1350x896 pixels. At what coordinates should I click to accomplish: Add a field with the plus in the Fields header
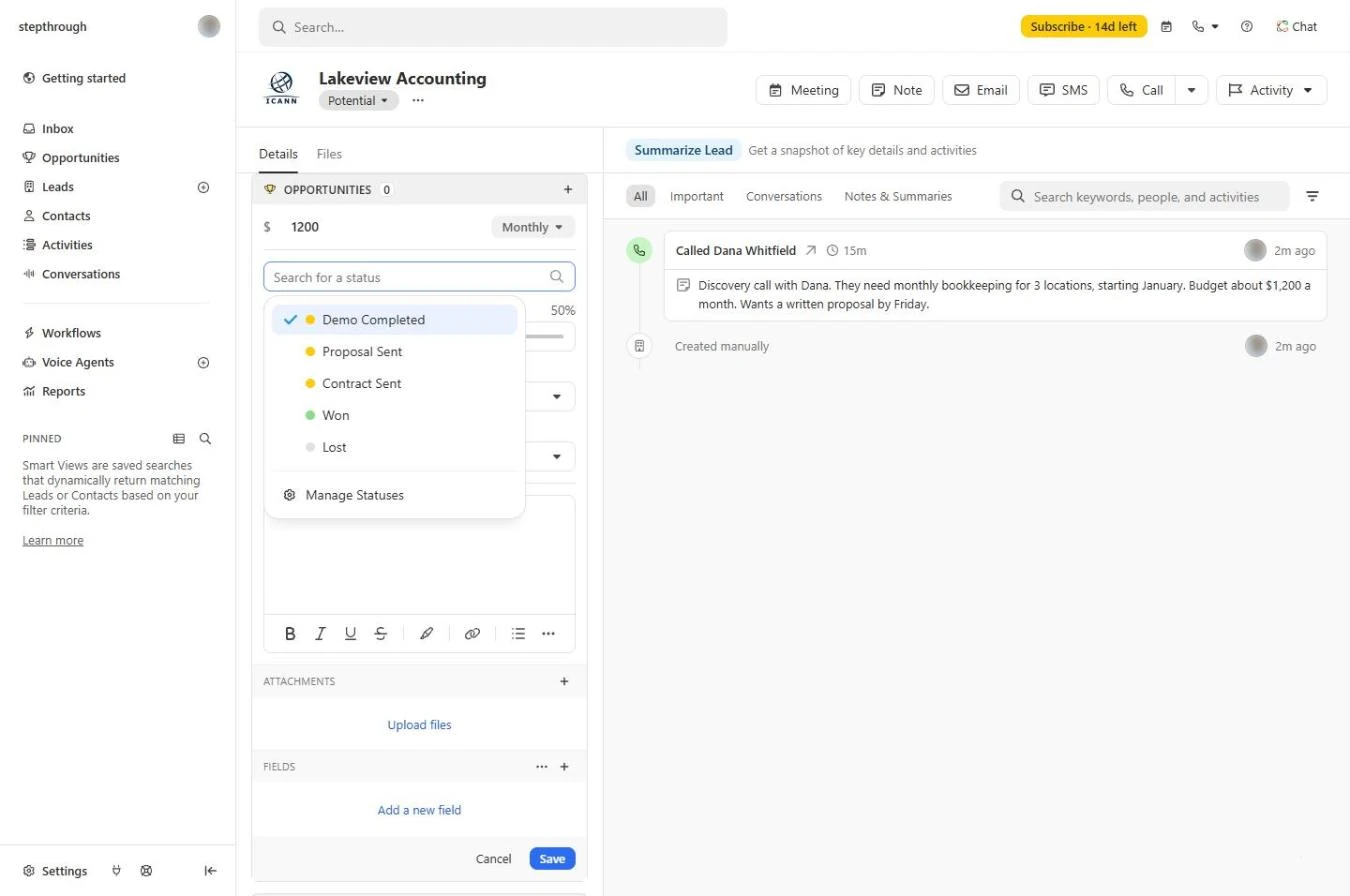564,767
